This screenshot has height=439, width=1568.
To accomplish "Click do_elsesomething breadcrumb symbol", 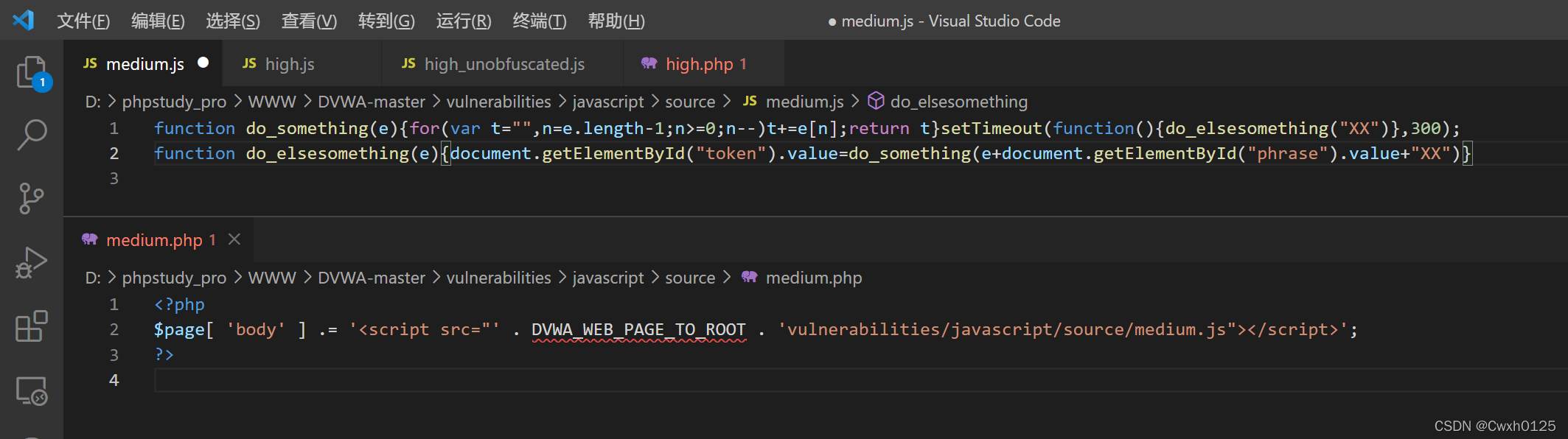I will tap(958, 102).
